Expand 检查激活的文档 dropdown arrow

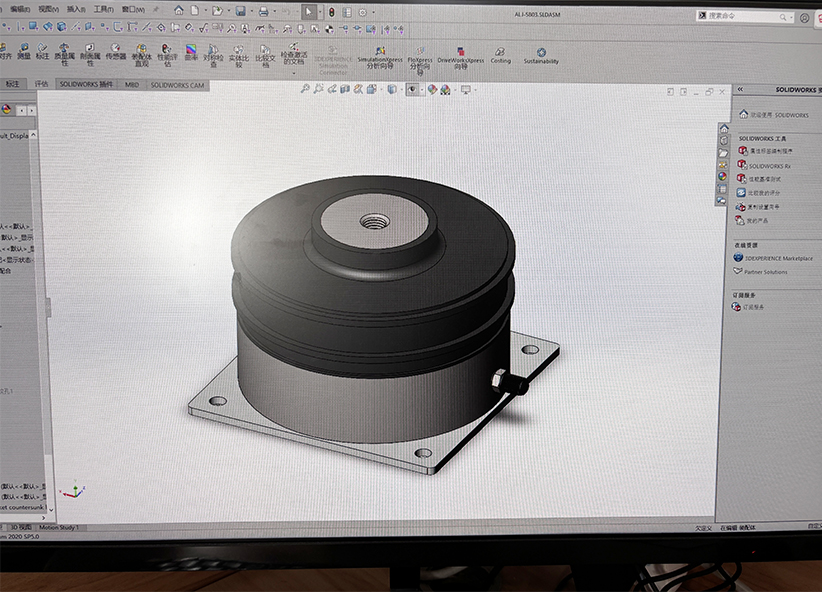coord(294,72)
